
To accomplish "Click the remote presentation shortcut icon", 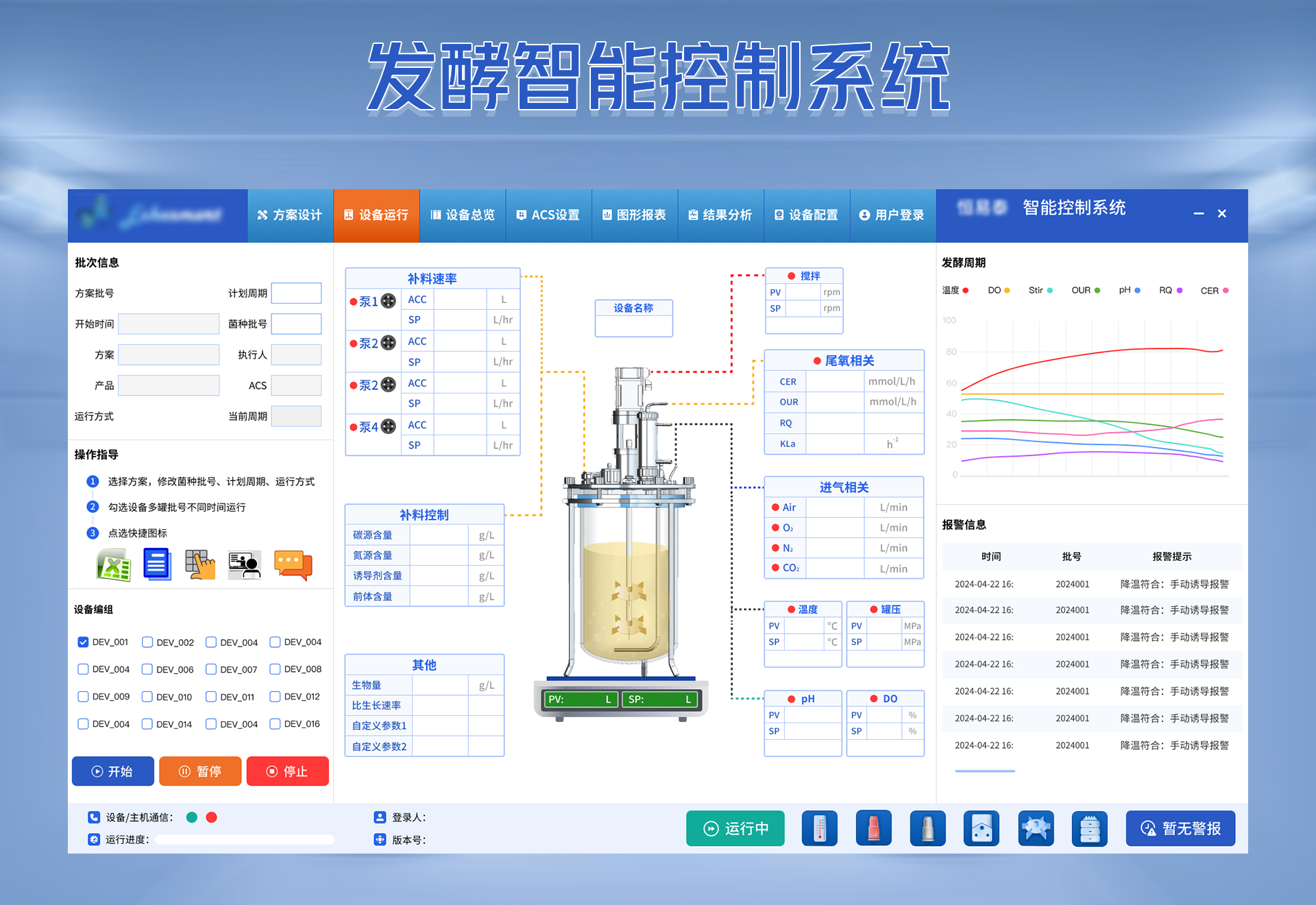I will (245, 565).
